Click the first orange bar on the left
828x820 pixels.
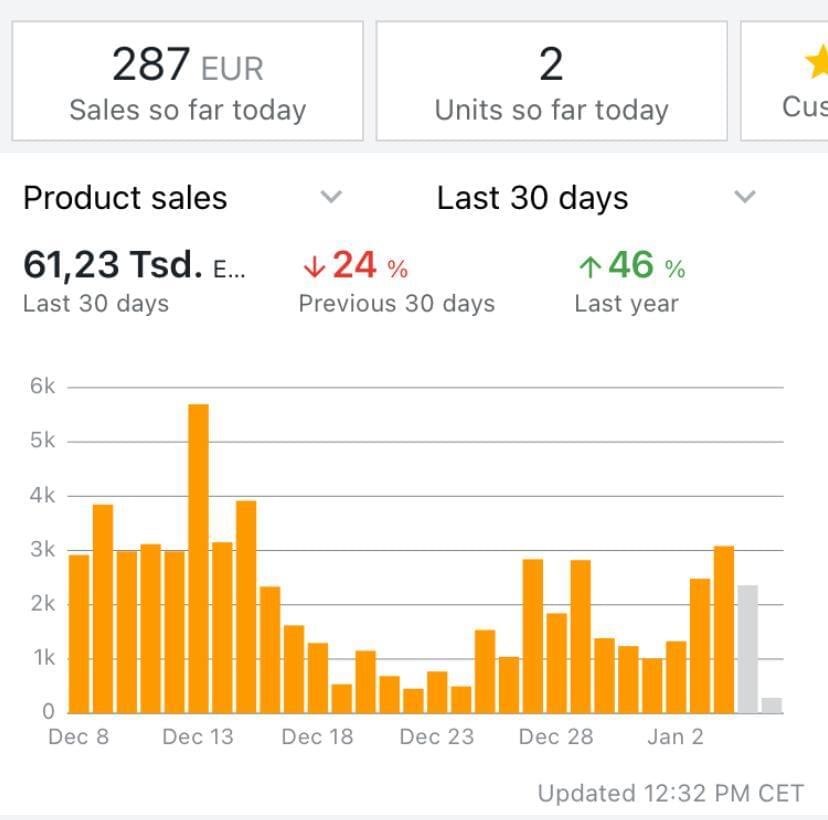point(79,633)
